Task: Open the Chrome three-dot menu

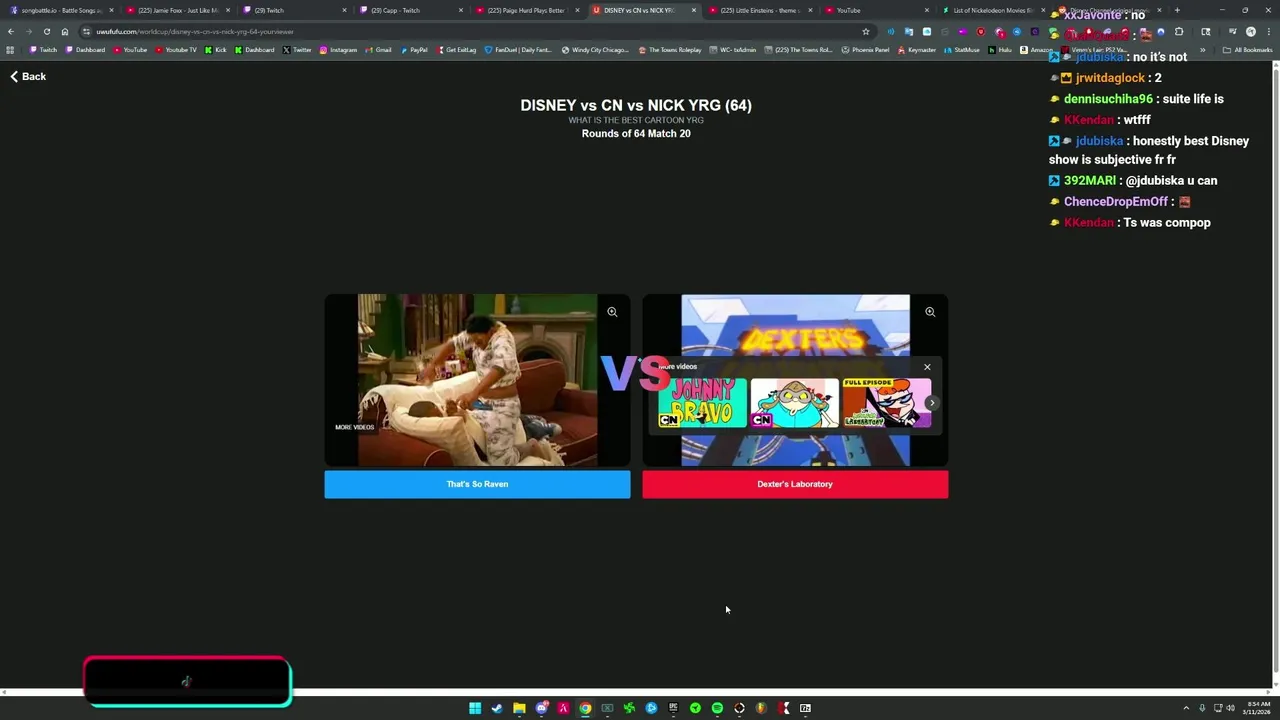Action: (x=1269, y=31)
